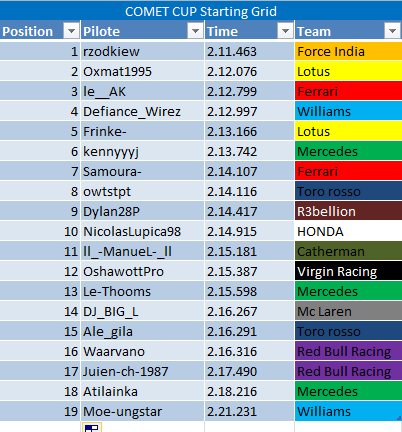402x432 pixels.
Task: Click the white HONDA team cell
Action: click(348, 231)
